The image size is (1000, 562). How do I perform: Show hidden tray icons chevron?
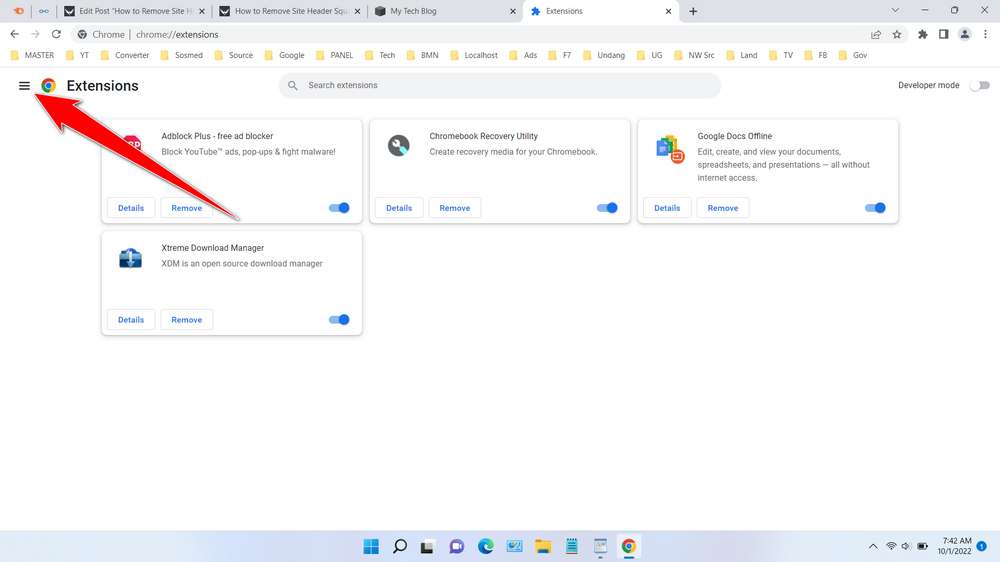click(873, 546)
